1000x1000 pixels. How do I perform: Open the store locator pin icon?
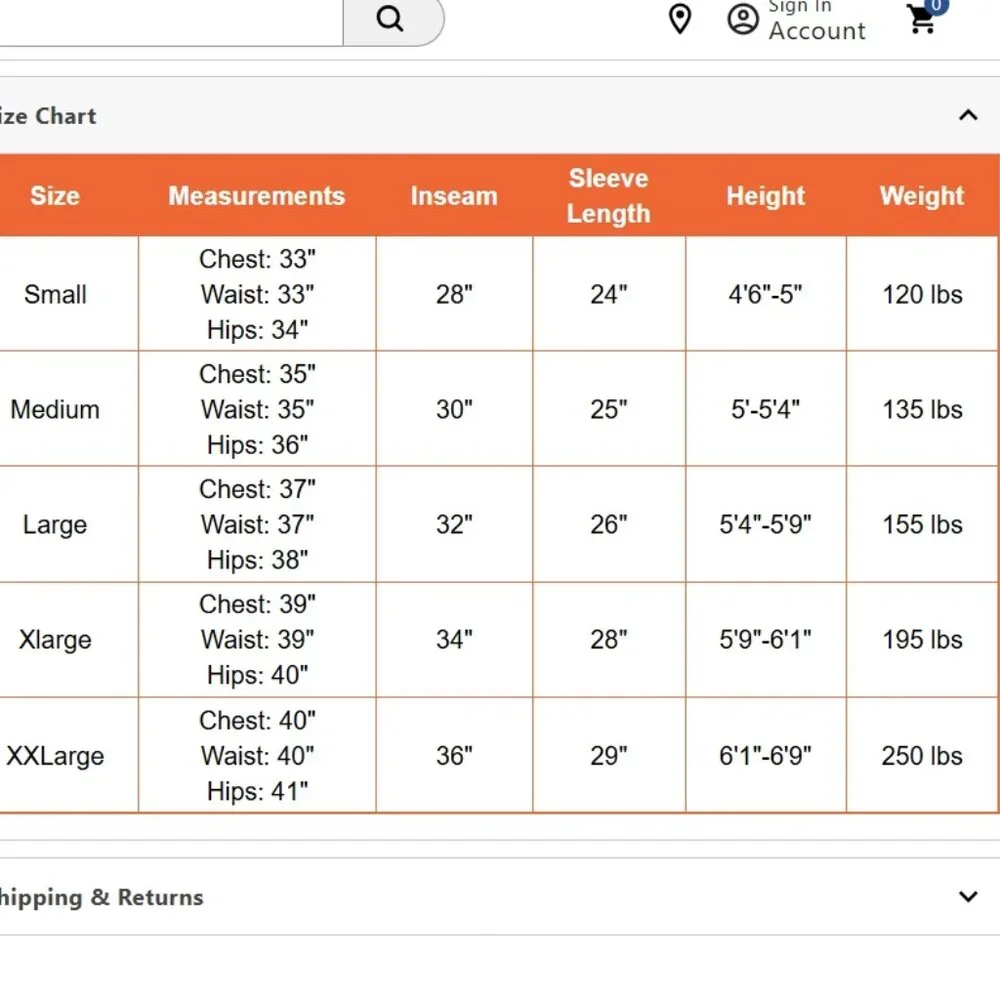pos(680,18)
